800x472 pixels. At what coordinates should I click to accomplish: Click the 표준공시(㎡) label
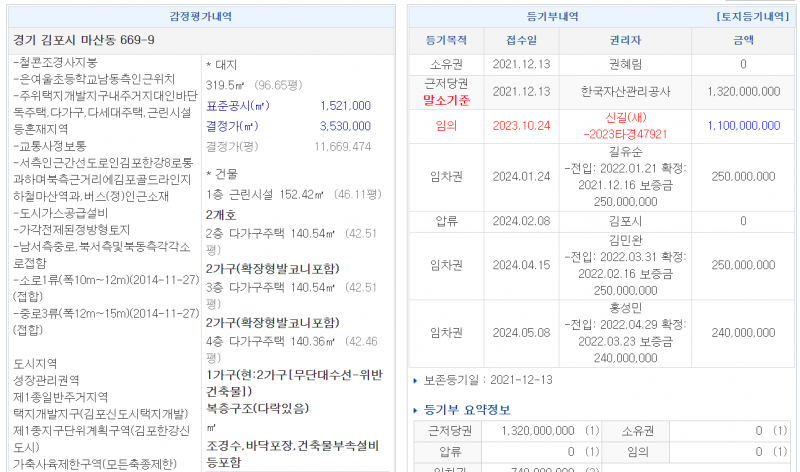coord(238,106)
